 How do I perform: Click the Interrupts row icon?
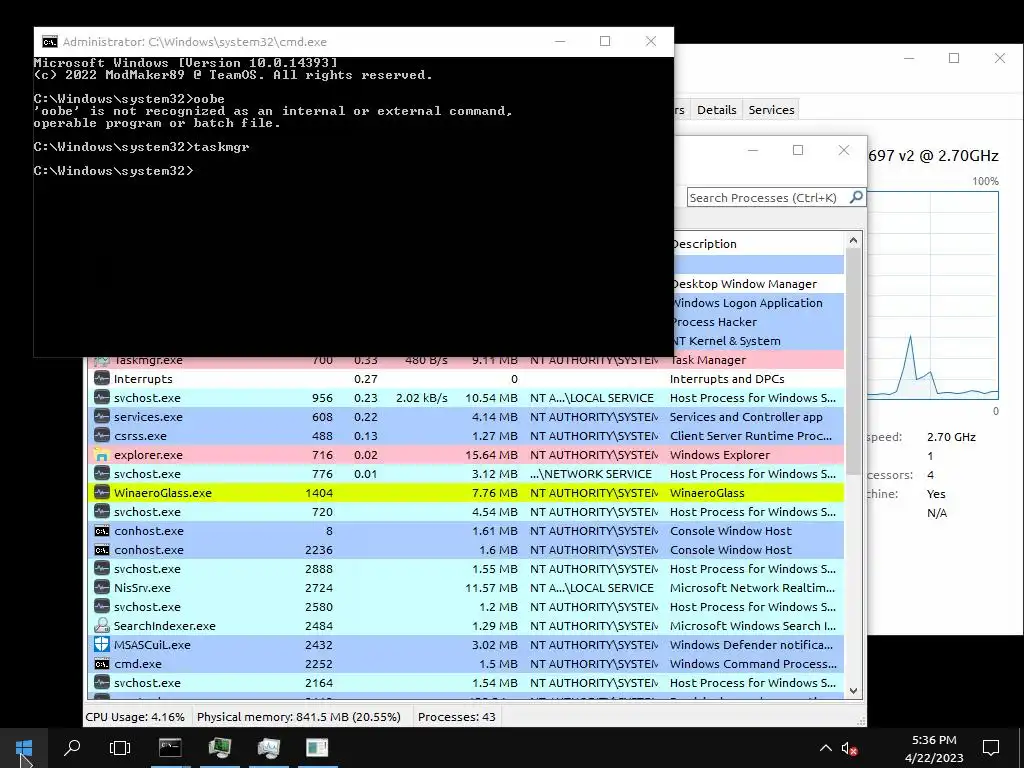pyautogui.click(x=101, y=378)
